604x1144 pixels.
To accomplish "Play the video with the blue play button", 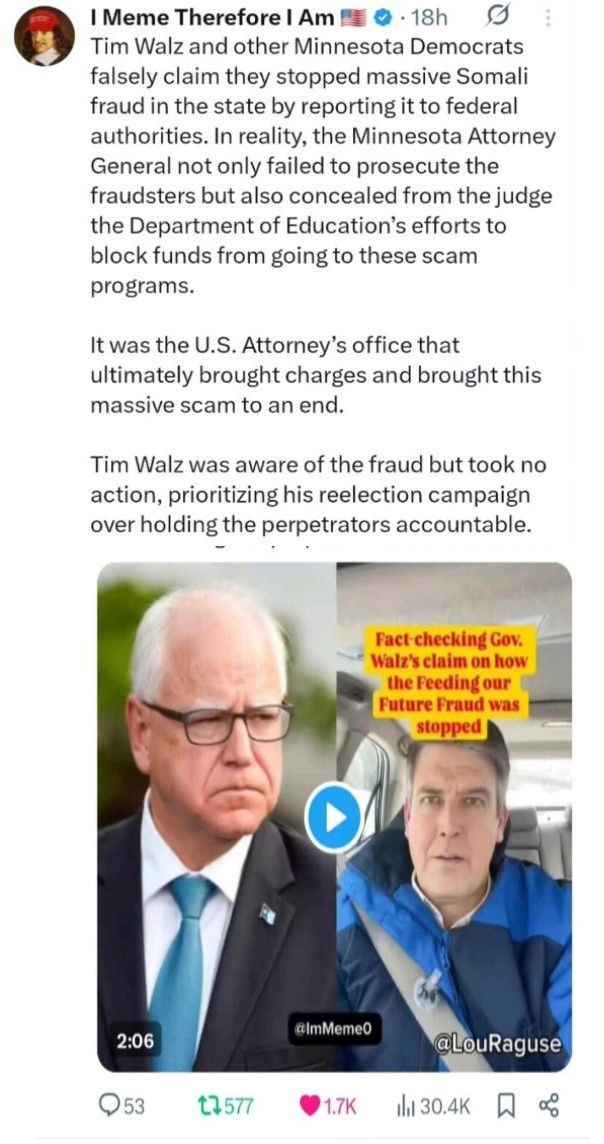I will point(335,816).
